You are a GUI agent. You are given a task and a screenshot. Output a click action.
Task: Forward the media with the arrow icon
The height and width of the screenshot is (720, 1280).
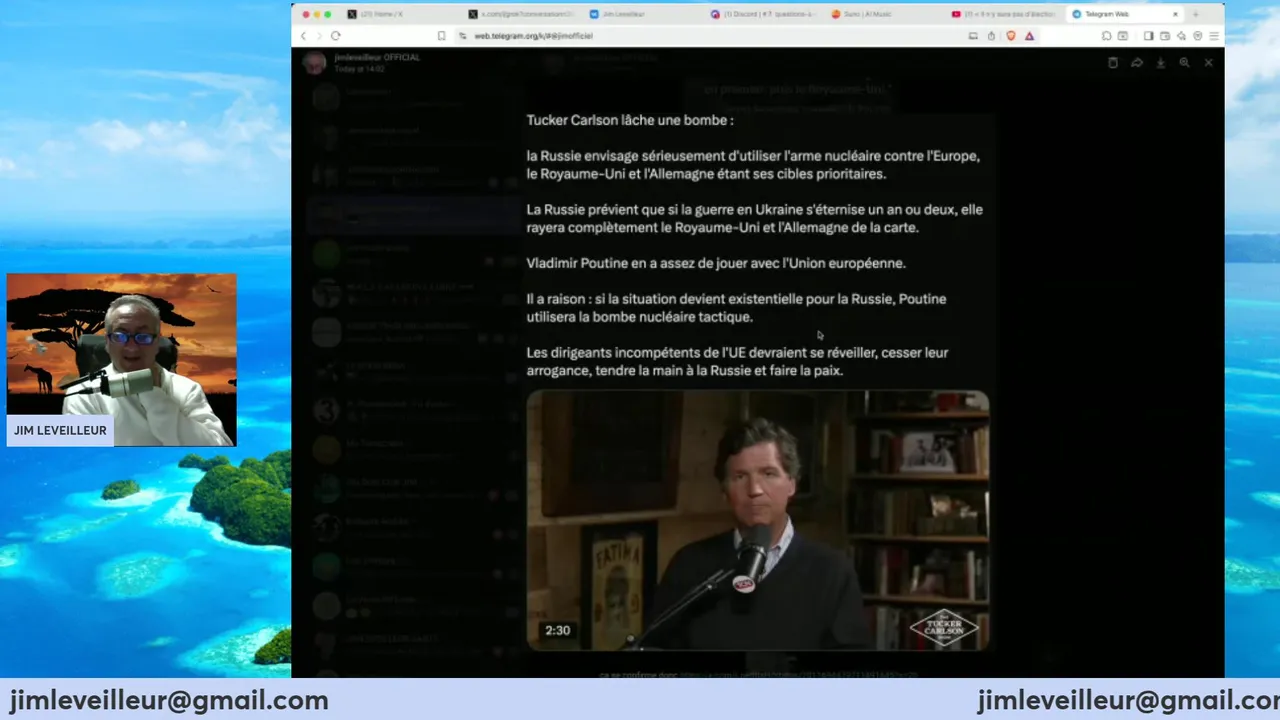click(1137, 63)
